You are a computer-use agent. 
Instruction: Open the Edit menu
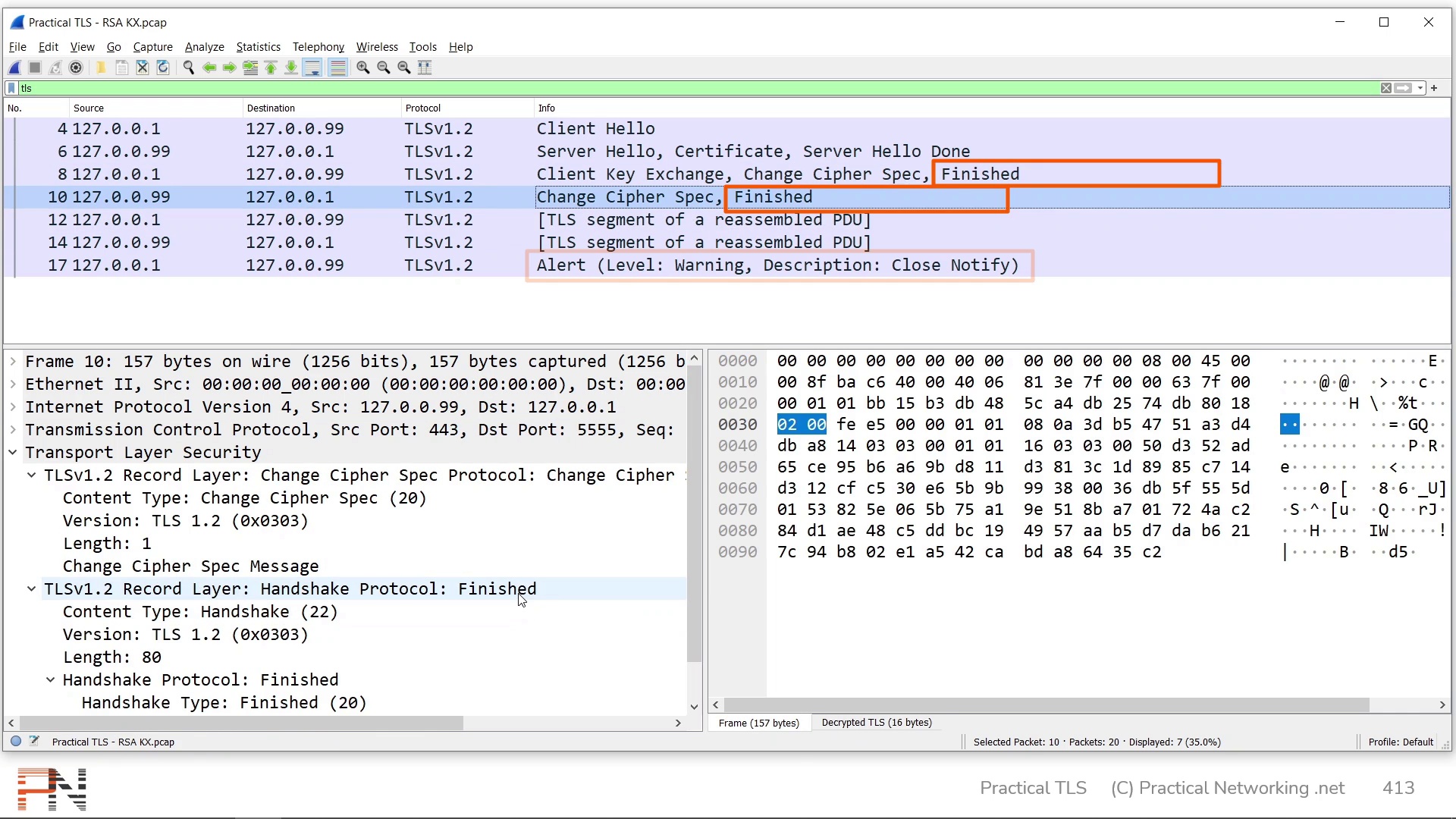49,47
